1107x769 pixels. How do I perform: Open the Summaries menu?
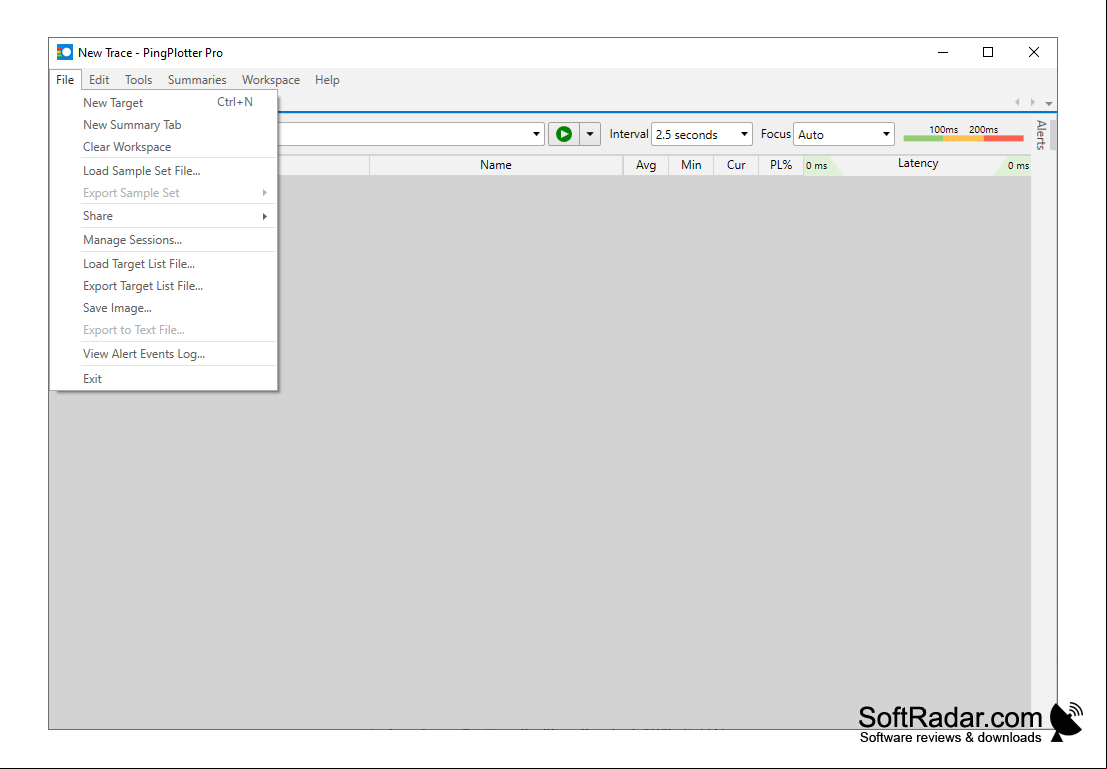(x=197, y=80)
